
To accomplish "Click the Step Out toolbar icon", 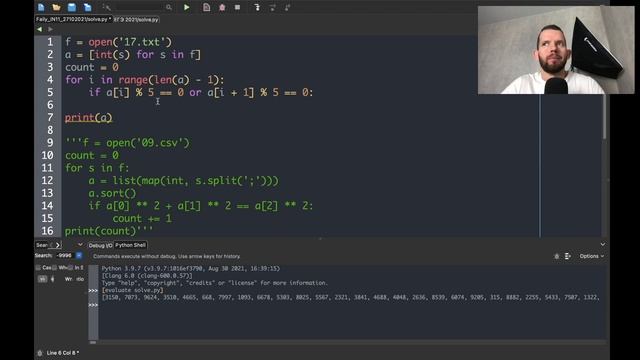I will [288, 7].
